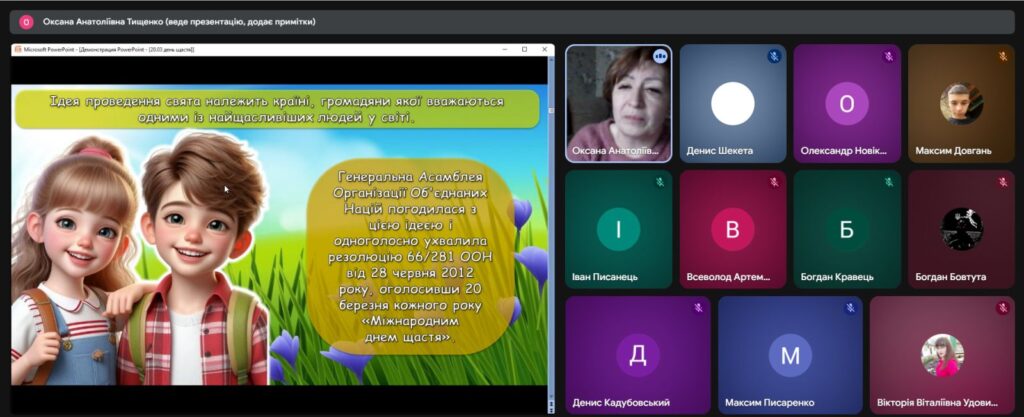
Task: Click the PowerPoint logo in presentation title bar
Action: pos(18,49)
